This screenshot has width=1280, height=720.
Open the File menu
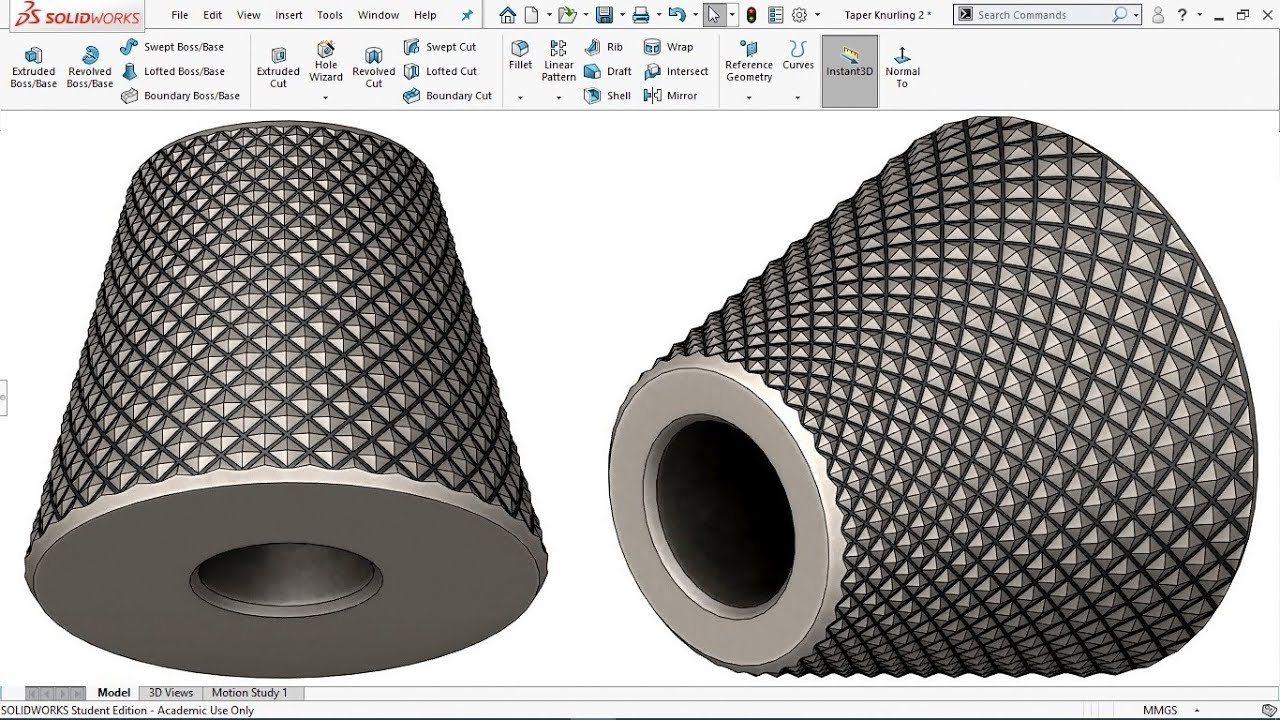pos(180,15)
